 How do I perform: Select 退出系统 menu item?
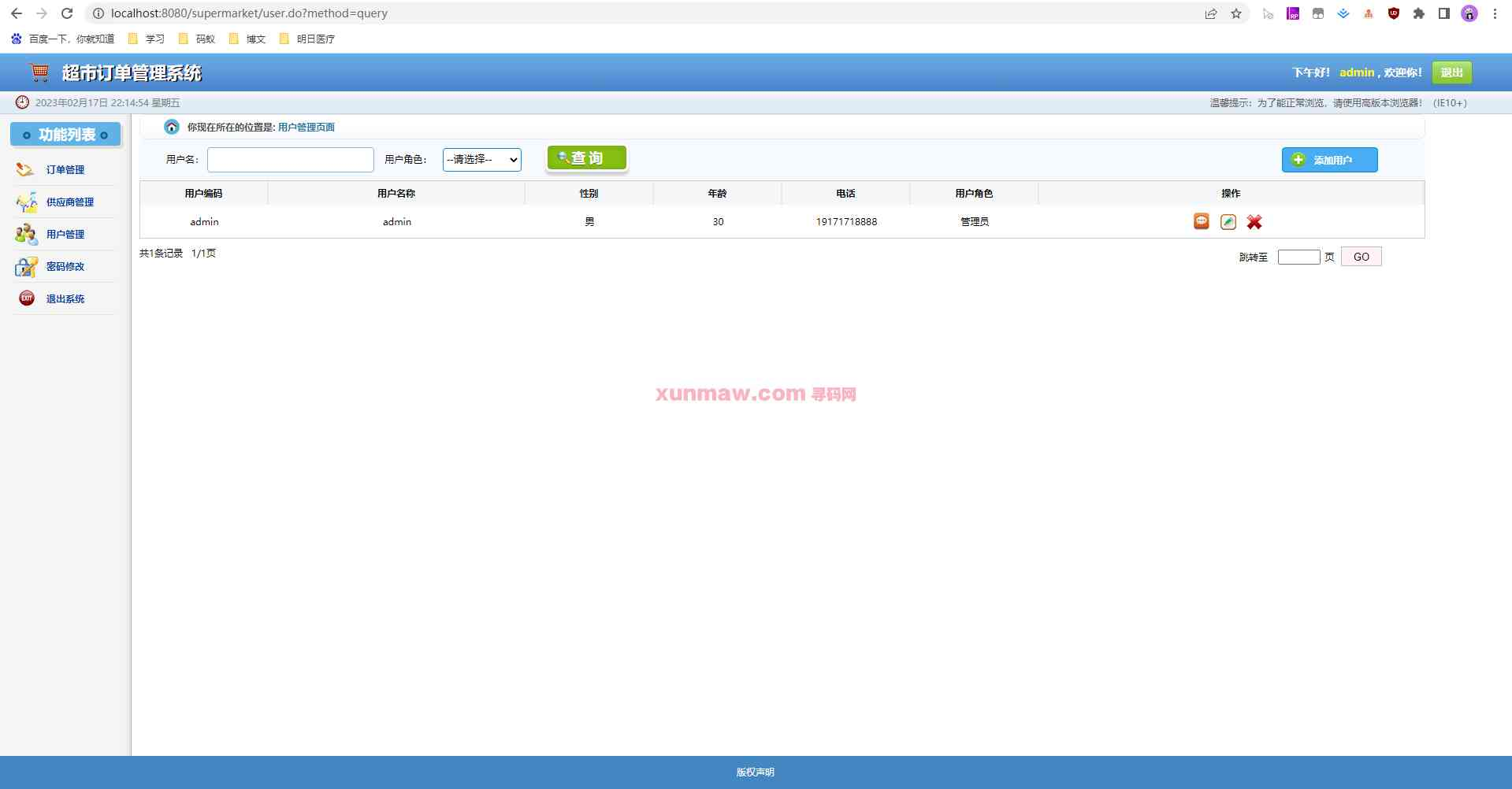65,299
